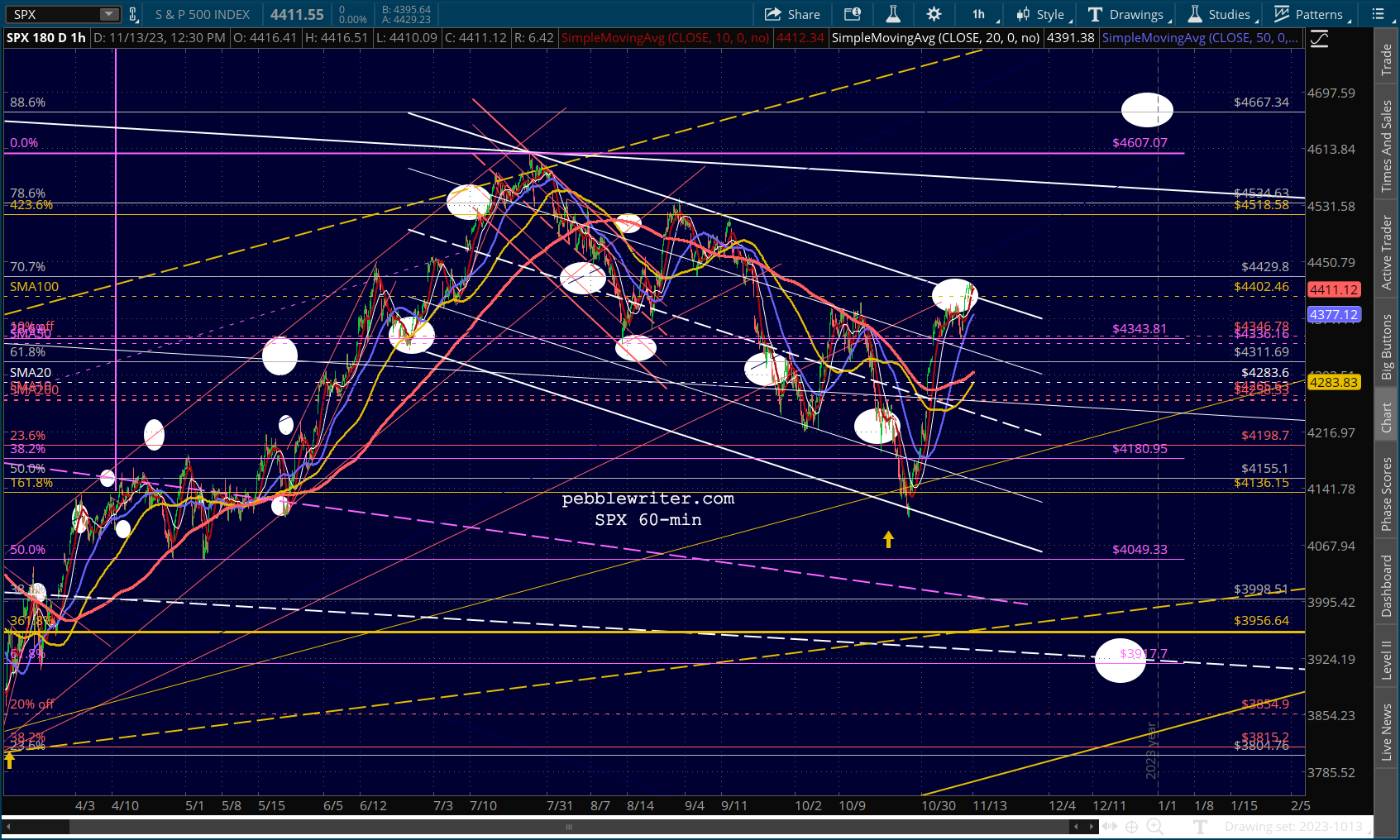Expand the Style dropdown menu
The width and height of the screenshot is (1400, 840).
point(1042,14)
